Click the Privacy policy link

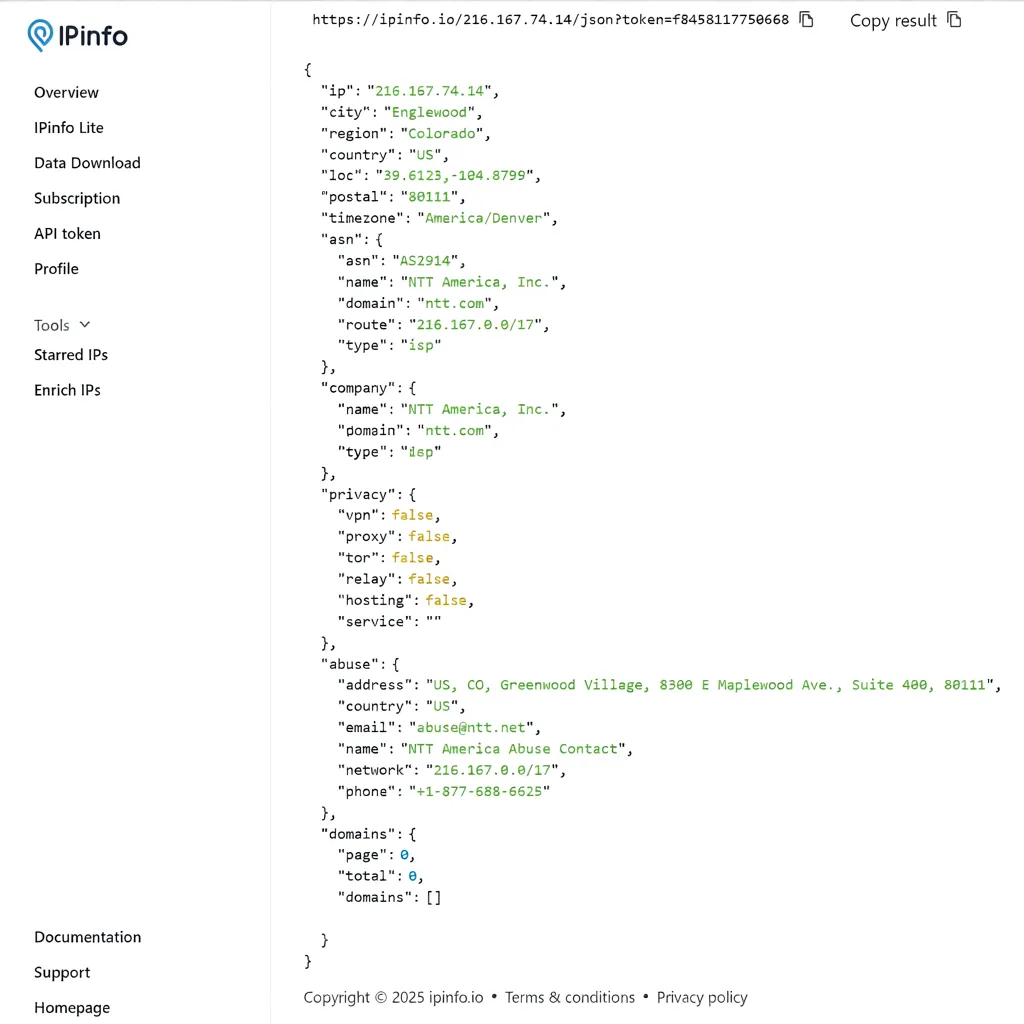(702, 997)
